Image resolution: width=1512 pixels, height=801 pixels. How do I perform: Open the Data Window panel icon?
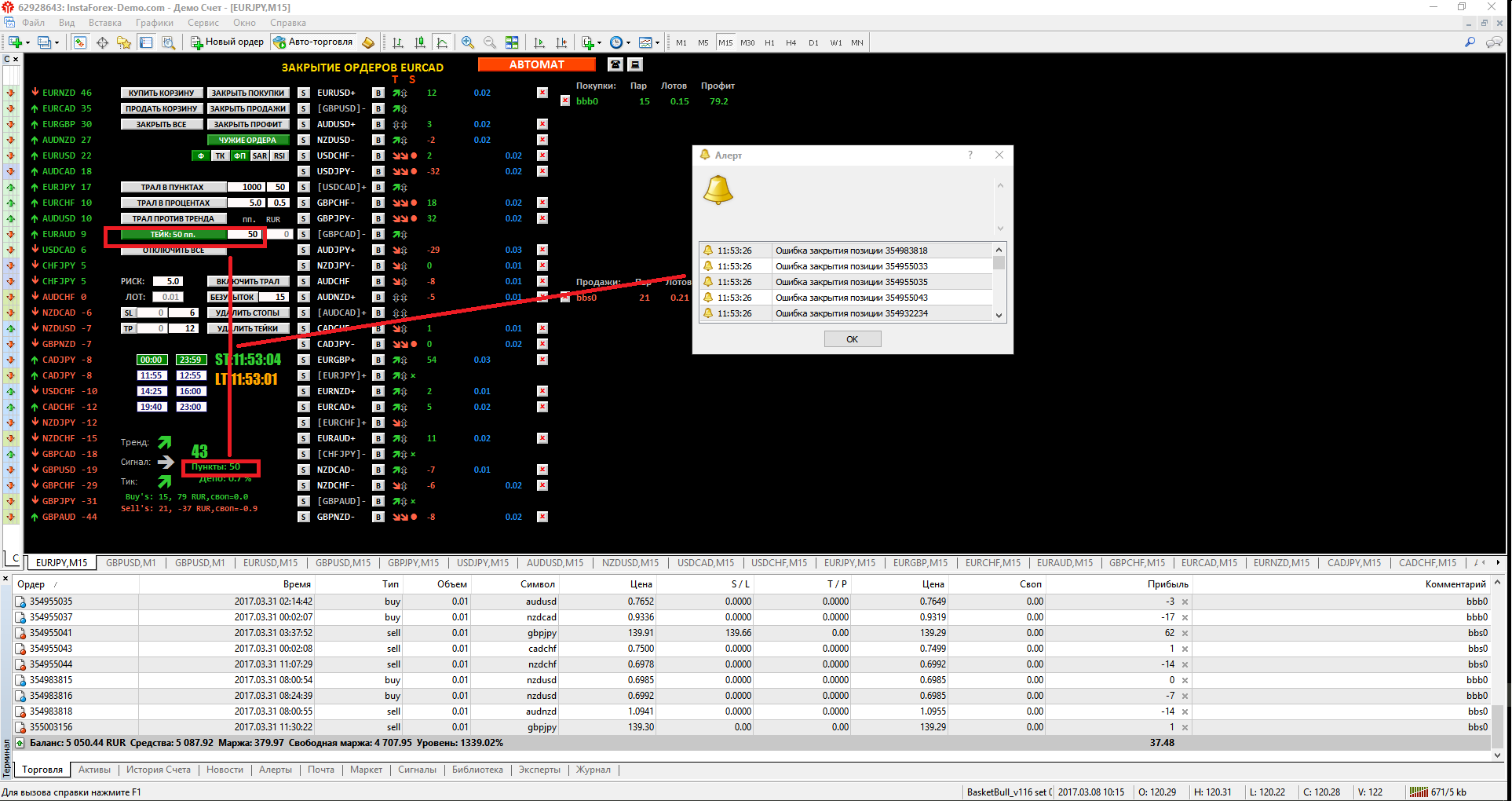[145, 42]
